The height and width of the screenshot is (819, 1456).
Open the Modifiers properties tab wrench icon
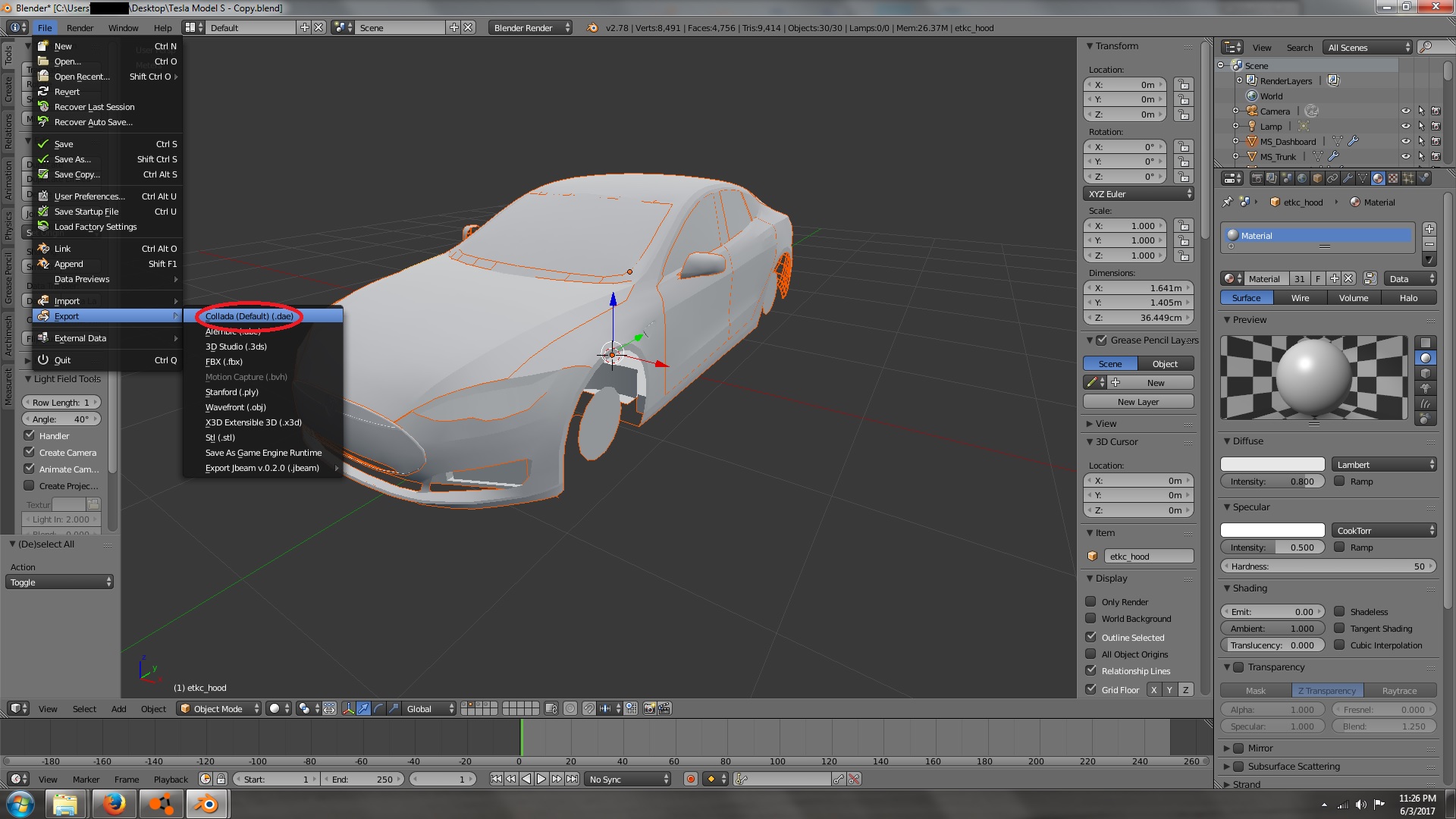point(1348,178)
